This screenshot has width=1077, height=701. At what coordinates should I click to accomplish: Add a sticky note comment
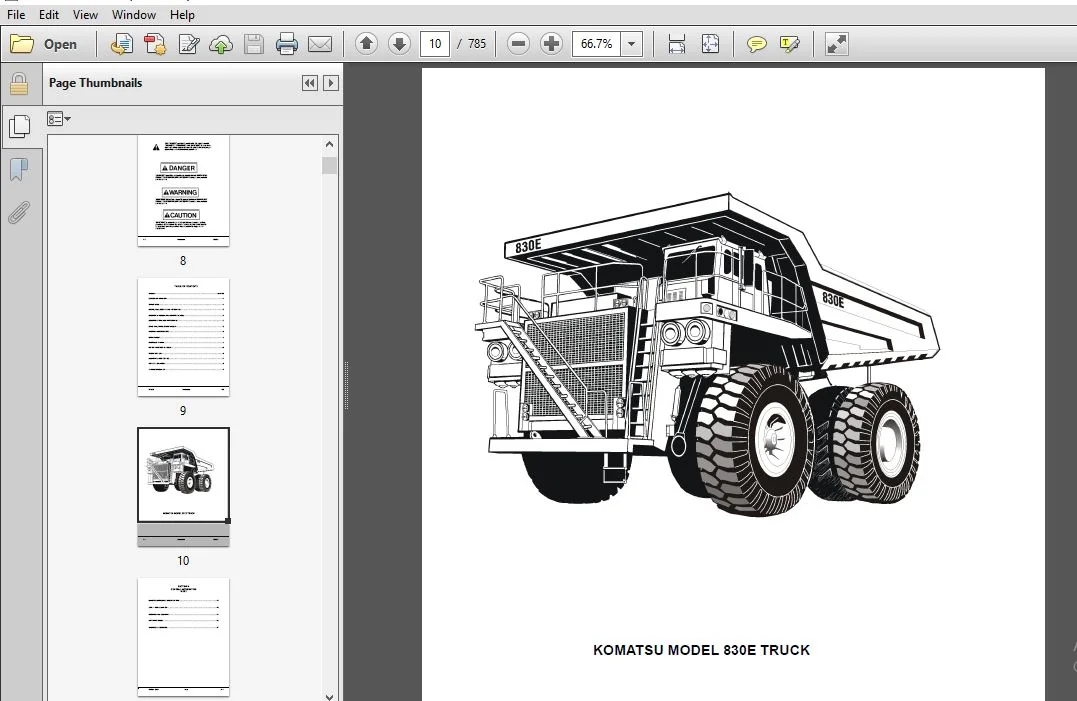point(756,44)
